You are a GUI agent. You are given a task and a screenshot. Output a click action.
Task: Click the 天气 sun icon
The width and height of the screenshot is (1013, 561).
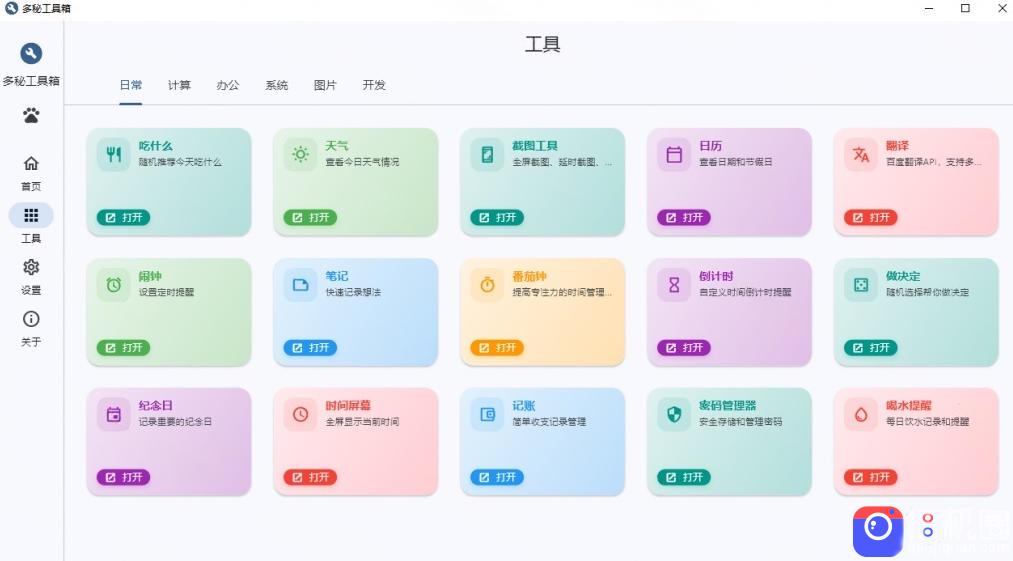click(x=300, y=154)
